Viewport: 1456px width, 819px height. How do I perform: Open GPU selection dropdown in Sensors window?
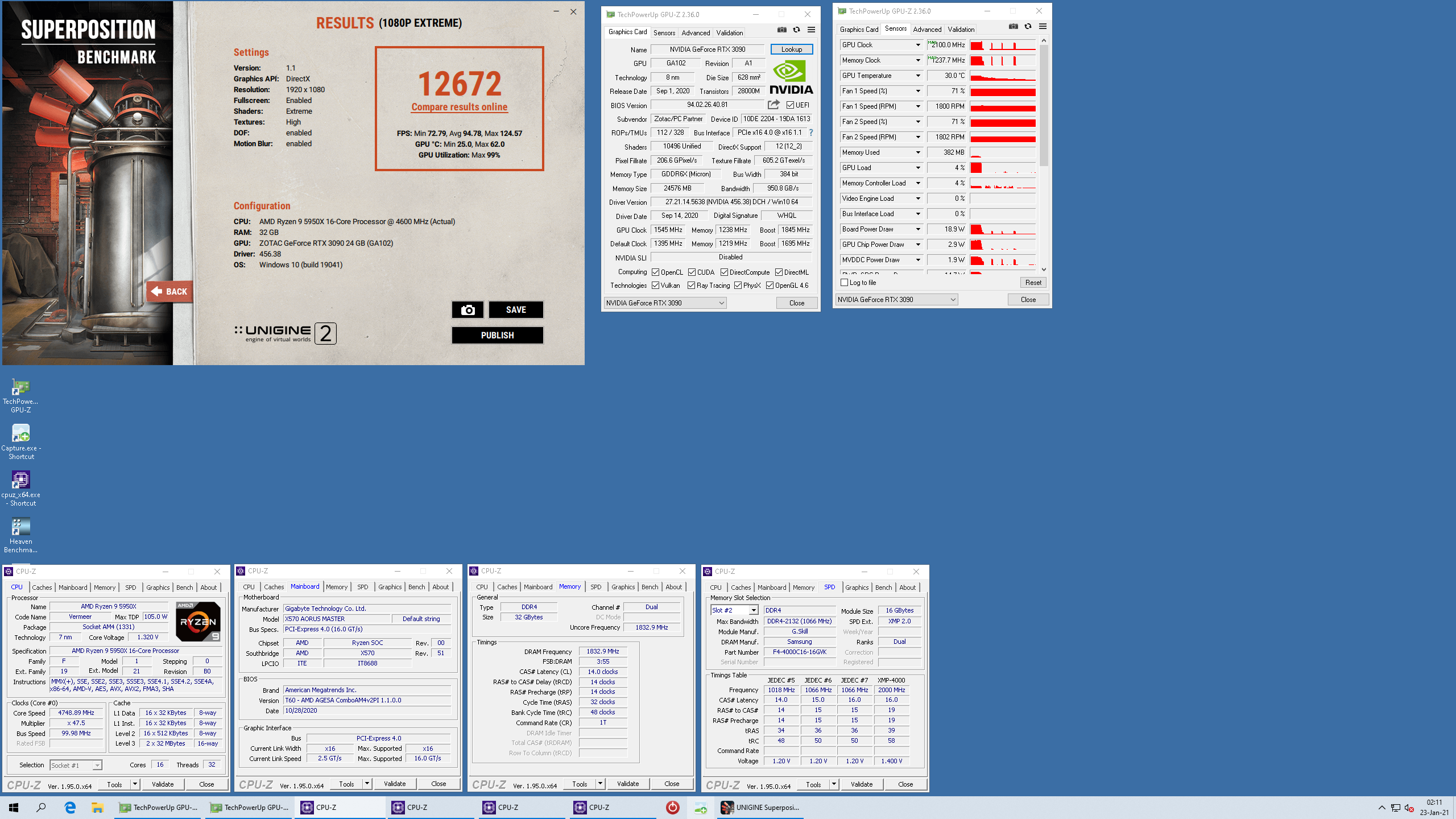pyautogui.click(x=896, y=300)
